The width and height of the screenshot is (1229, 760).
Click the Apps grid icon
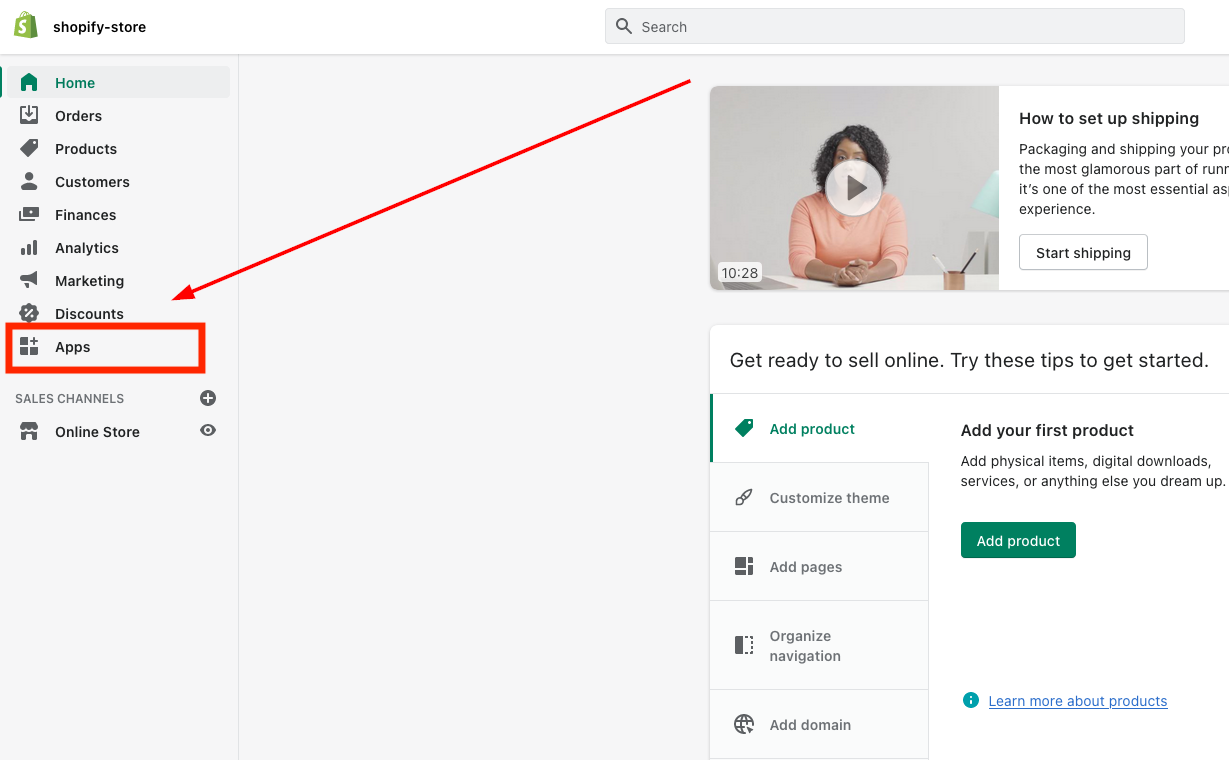point(29,347)
